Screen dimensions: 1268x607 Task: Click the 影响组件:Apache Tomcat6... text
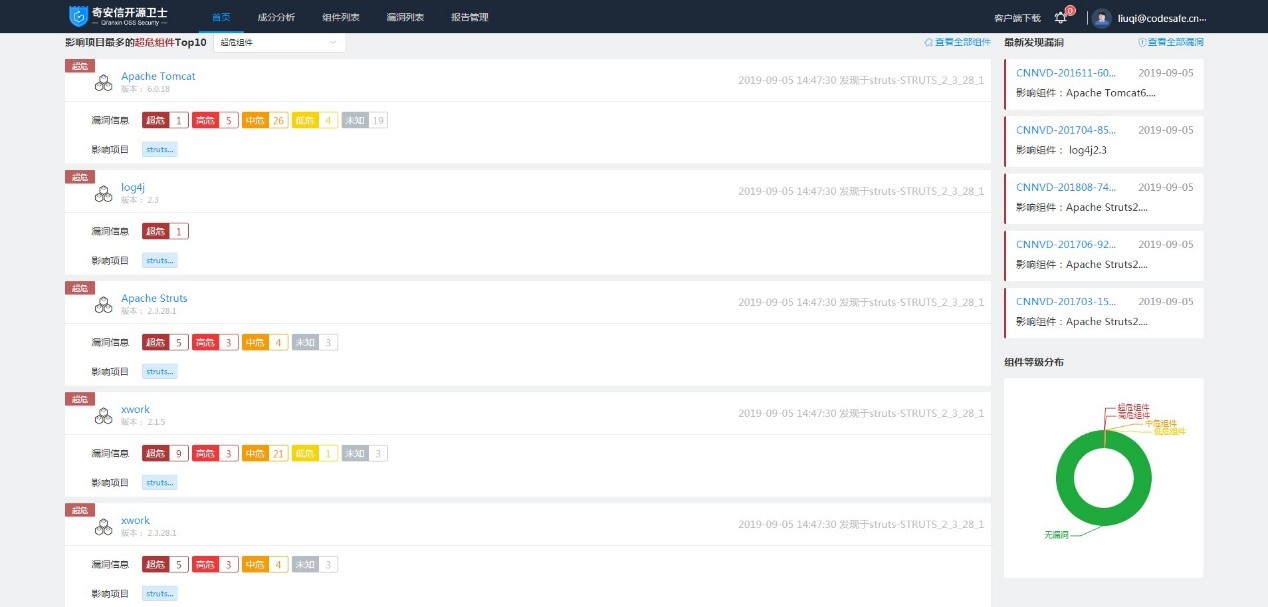1086,93
